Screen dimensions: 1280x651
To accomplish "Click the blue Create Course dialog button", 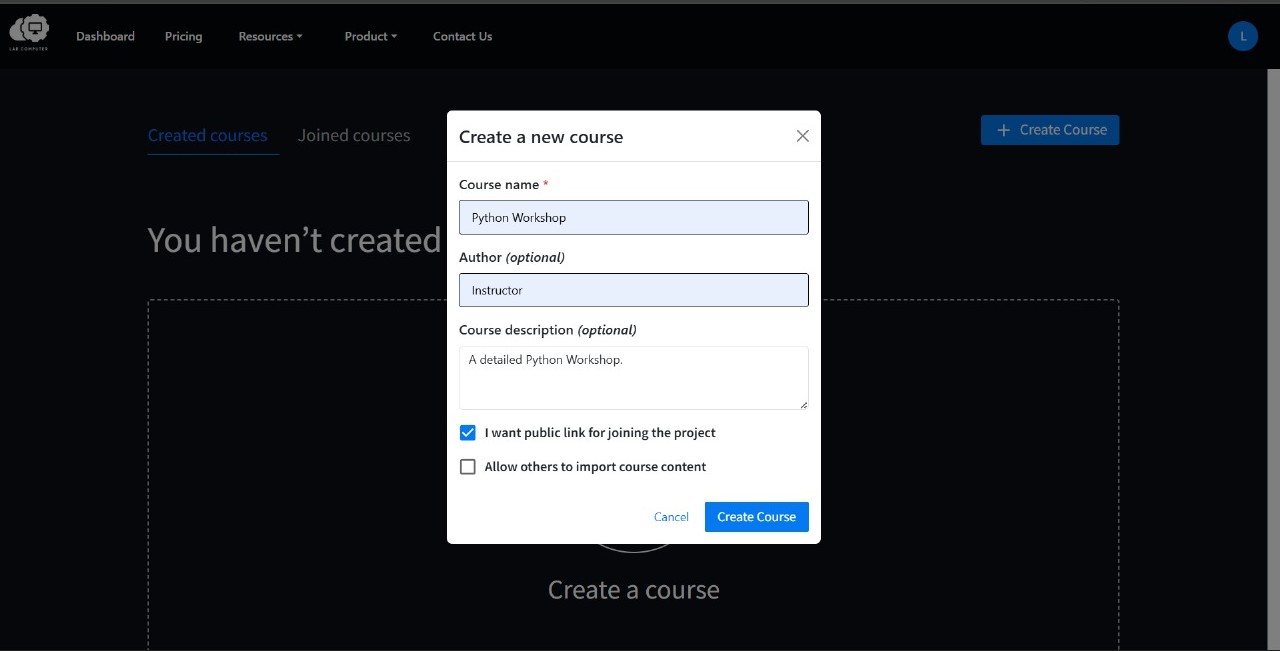I will click(756, 517).
